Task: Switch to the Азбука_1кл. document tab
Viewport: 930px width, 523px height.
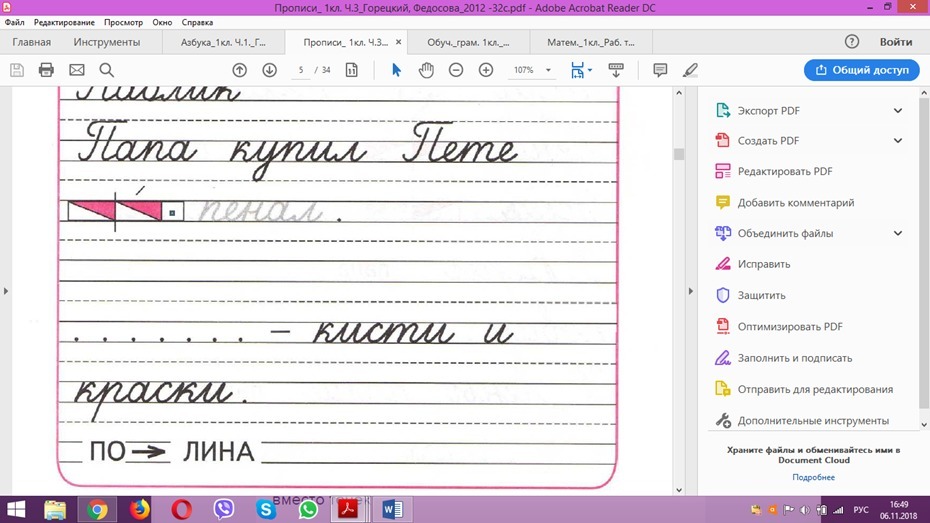Action: click(223, 43)
